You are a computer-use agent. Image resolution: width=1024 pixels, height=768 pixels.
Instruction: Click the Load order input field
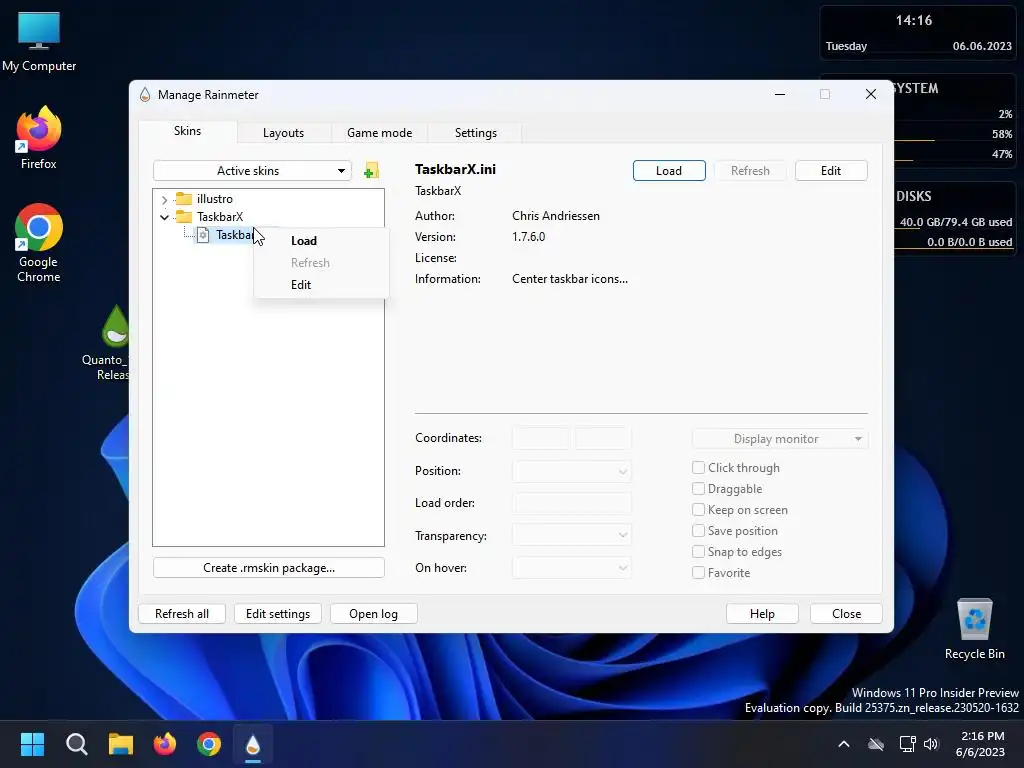pyautogui.click(x=571, y=503)
